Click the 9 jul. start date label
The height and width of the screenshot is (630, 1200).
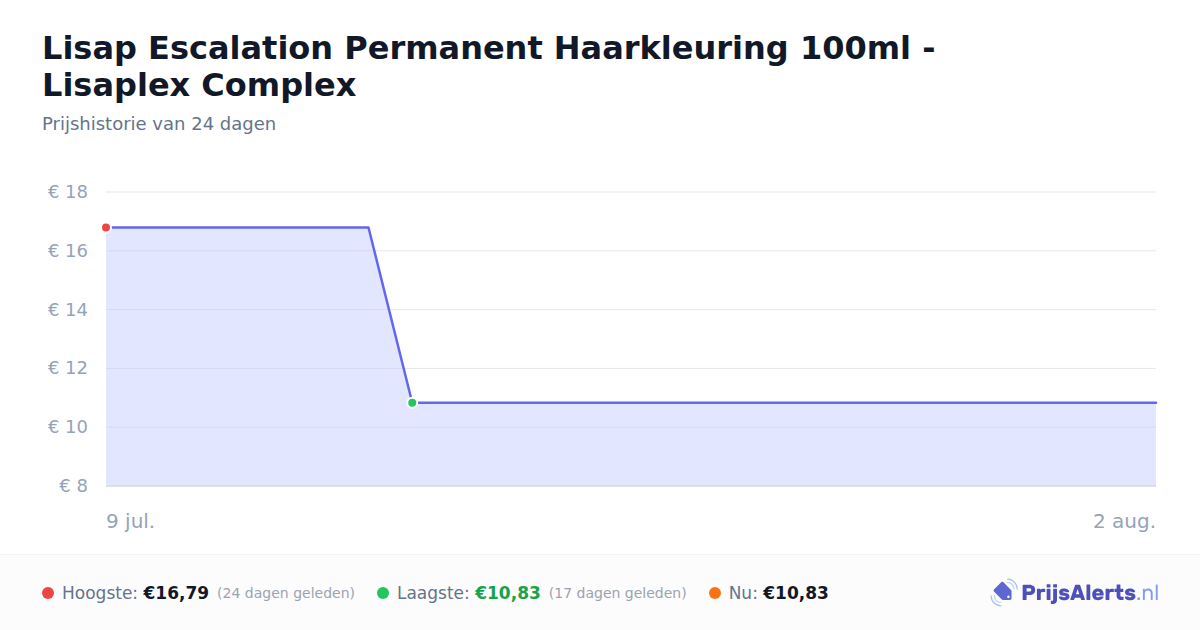(x=131, y=521)
